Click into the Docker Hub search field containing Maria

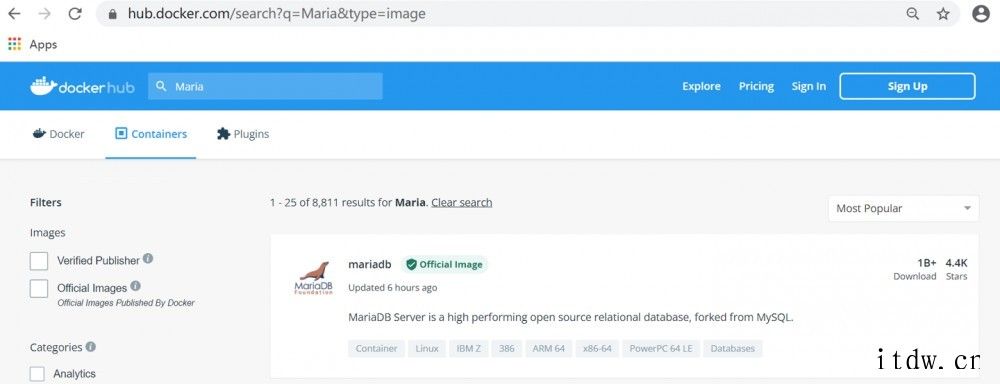point(265,86)
